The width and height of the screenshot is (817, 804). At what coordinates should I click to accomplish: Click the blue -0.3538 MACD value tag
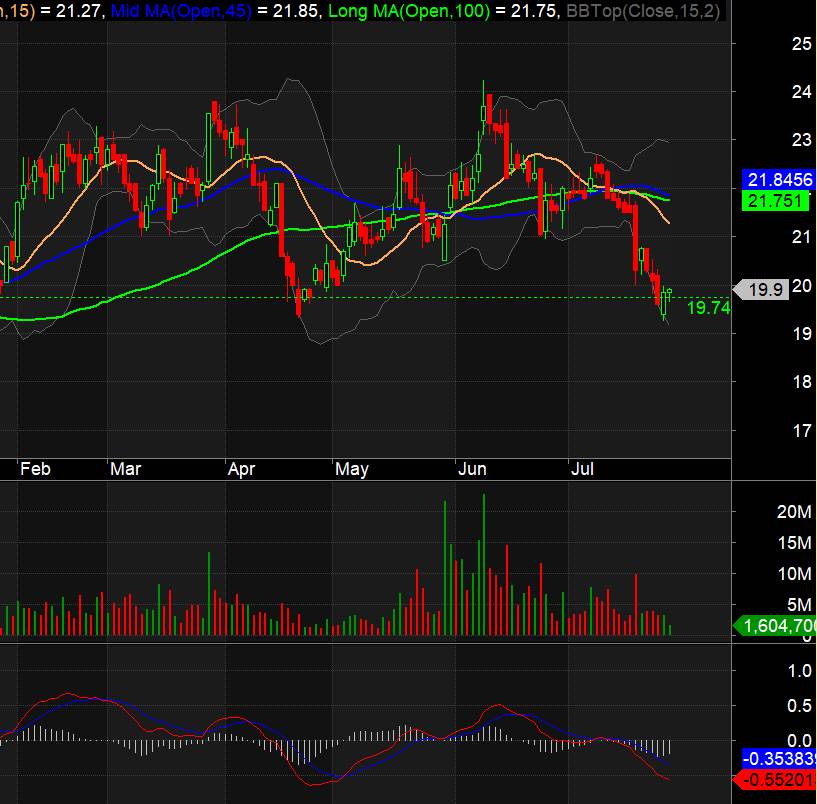(x=779, y=758)
